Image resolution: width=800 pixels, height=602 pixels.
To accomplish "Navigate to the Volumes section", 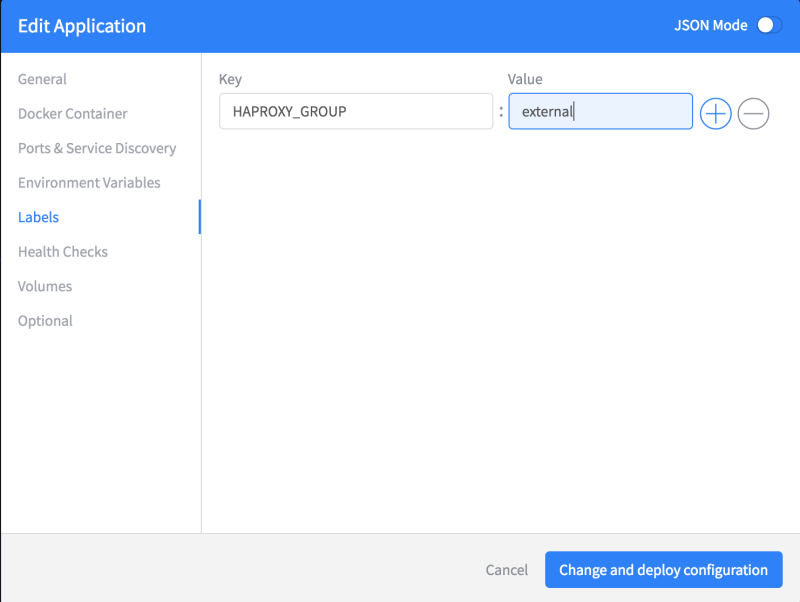I will (45, 286).
